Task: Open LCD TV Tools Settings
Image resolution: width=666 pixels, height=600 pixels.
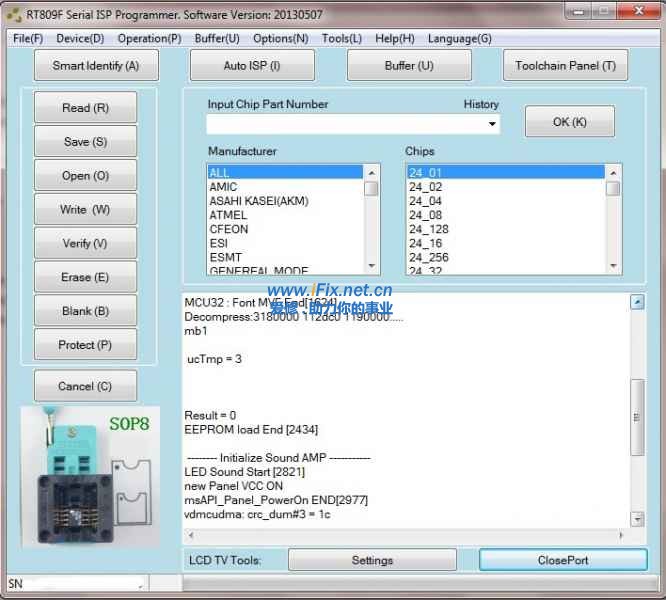Action: click(372, 560)
